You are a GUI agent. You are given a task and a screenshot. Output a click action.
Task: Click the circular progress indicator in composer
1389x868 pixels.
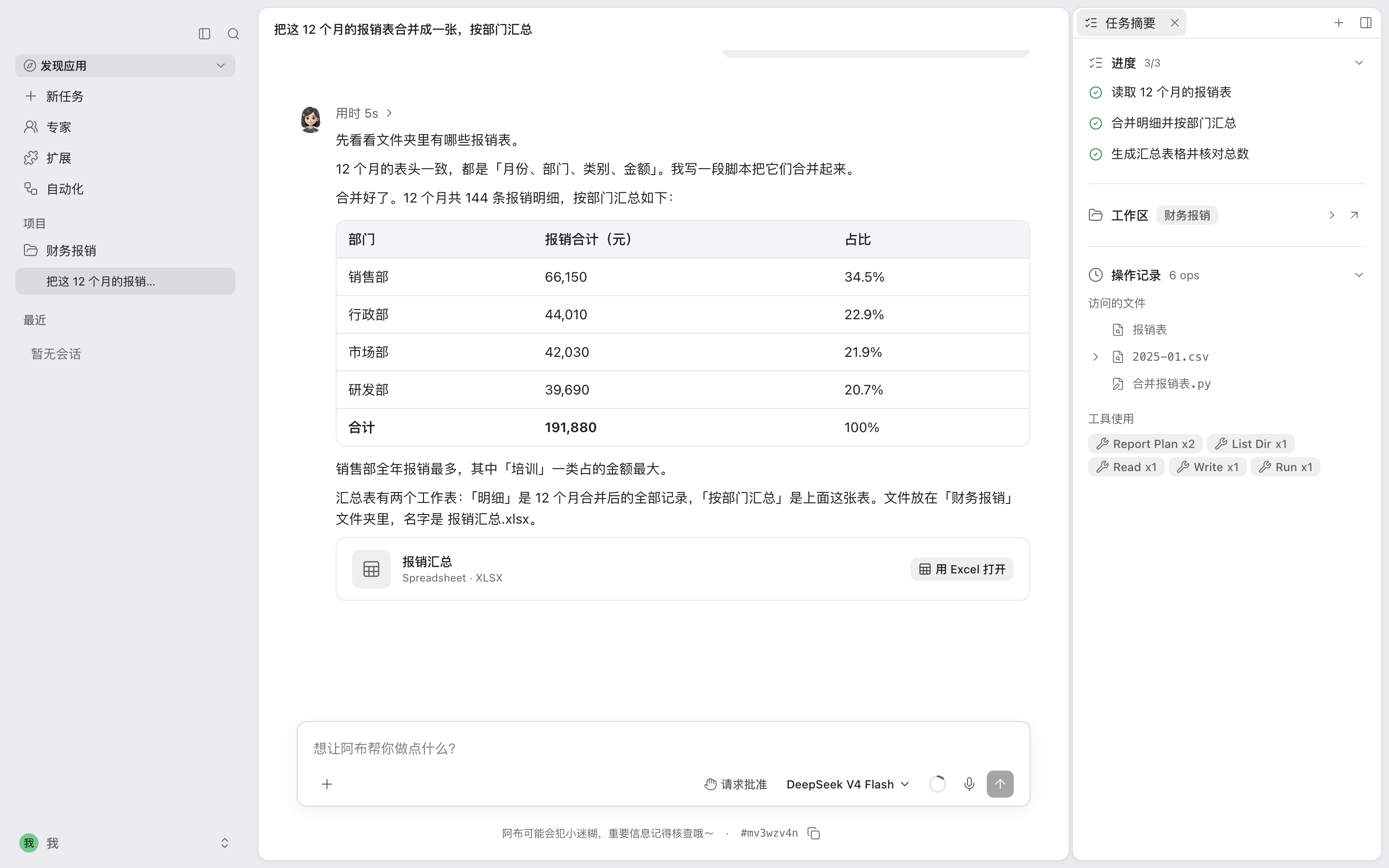pos(937,784)
